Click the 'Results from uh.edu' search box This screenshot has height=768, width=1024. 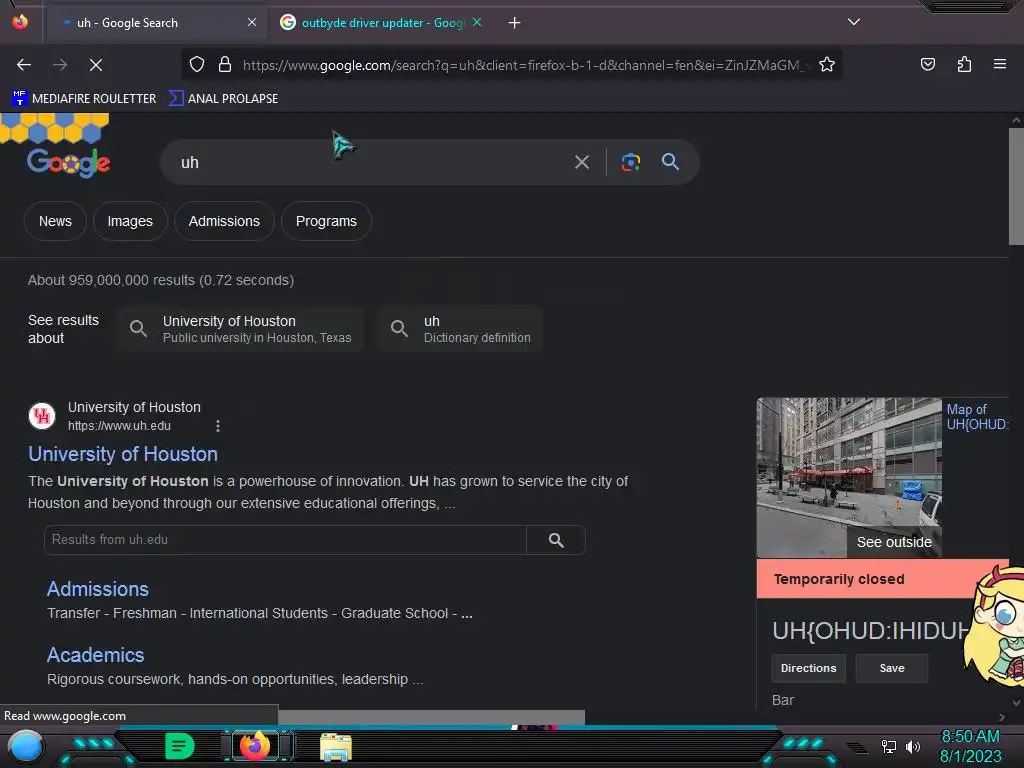pos(285,540)
